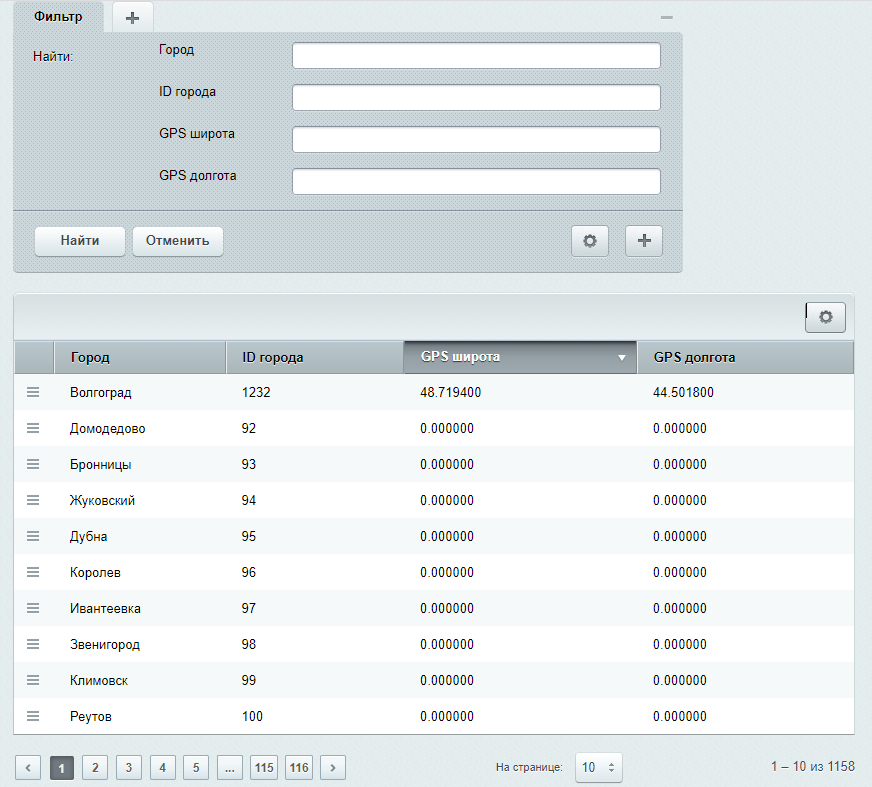The height and width of the screenshot is (787, 872).
Task: Go to the next page arrow
Action: [333, 768]
